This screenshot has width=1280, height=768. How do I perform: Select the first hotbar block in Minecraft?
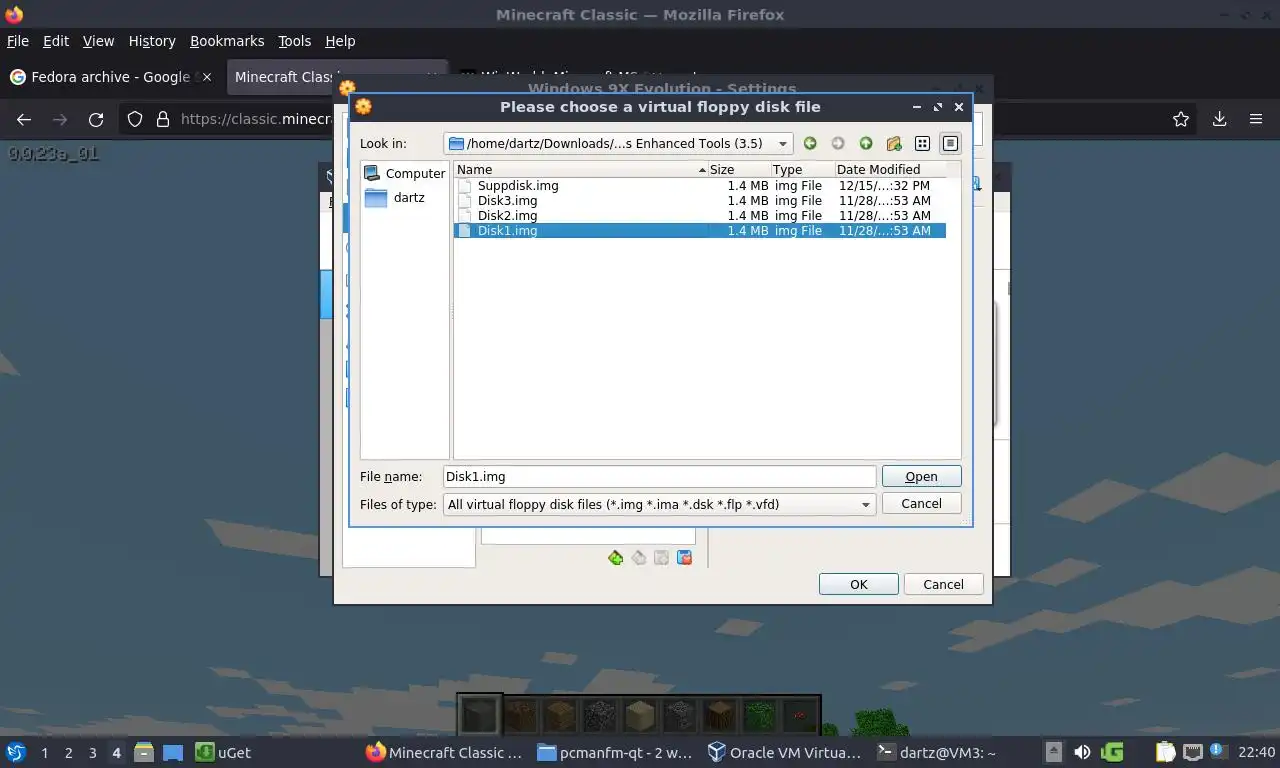click(x=479, y=716)
